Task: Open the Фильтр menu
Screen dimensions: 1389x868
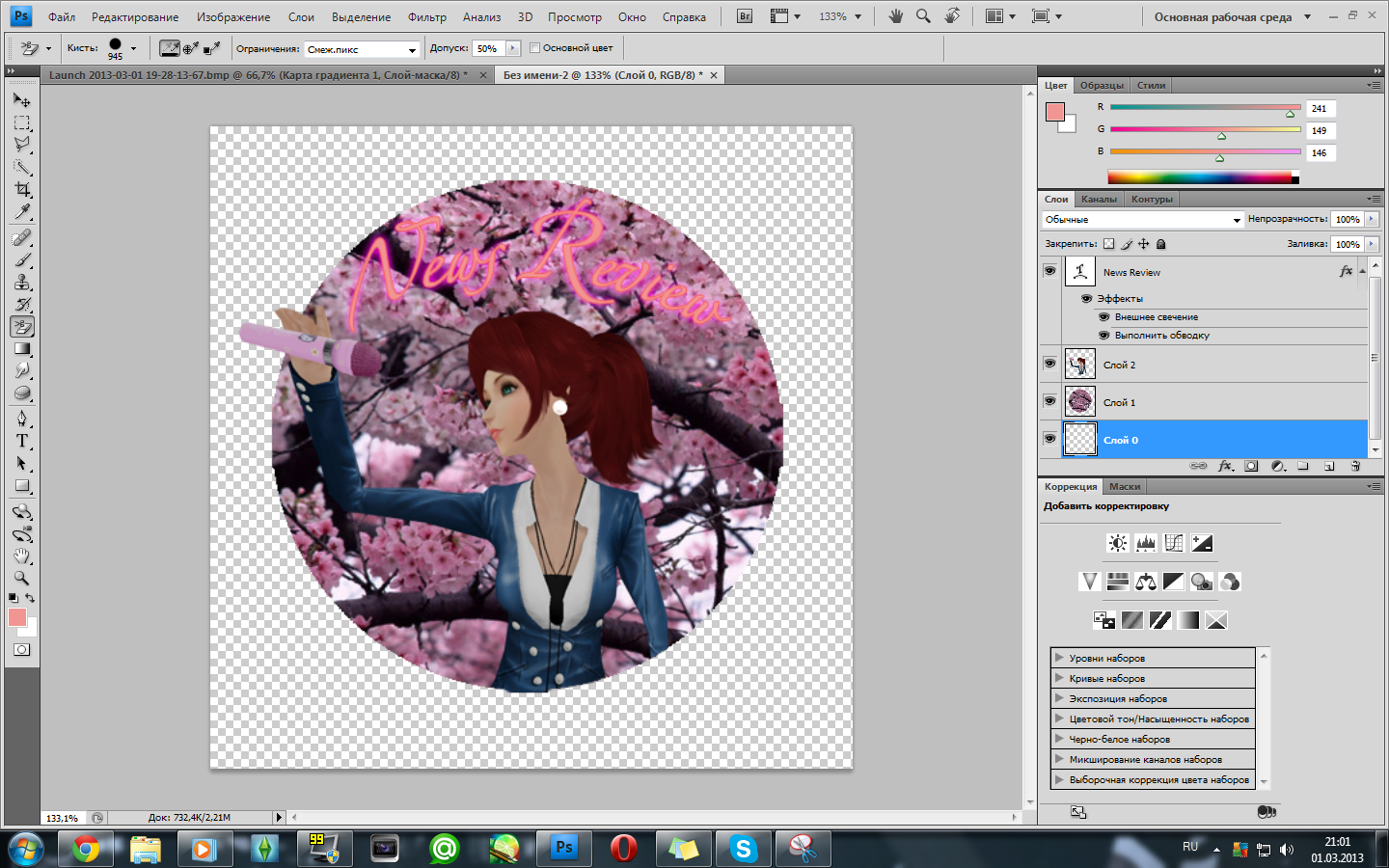Action: [426, 17]
